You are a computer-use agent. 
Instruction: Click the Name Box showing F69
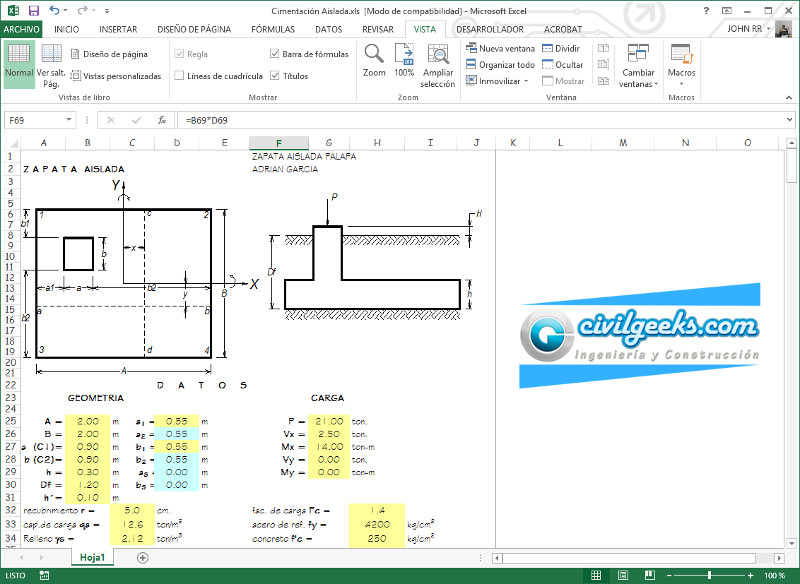35,120
